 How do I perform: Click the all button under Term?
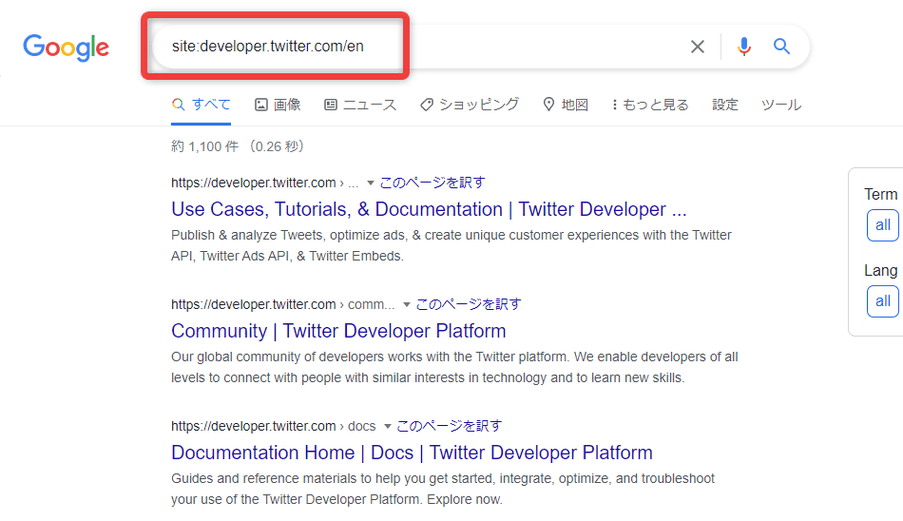883,225
